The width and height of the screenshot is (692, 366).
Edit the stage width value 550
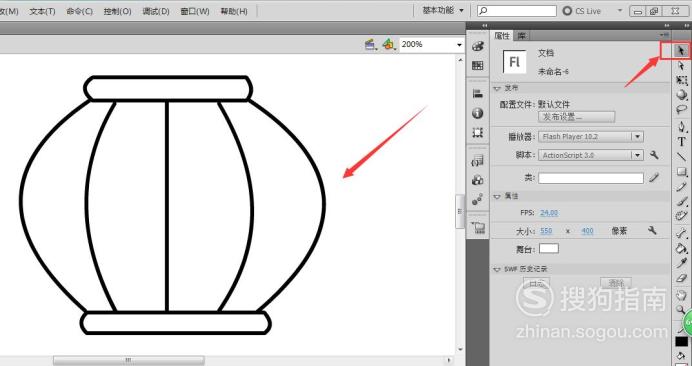point(546,231)
